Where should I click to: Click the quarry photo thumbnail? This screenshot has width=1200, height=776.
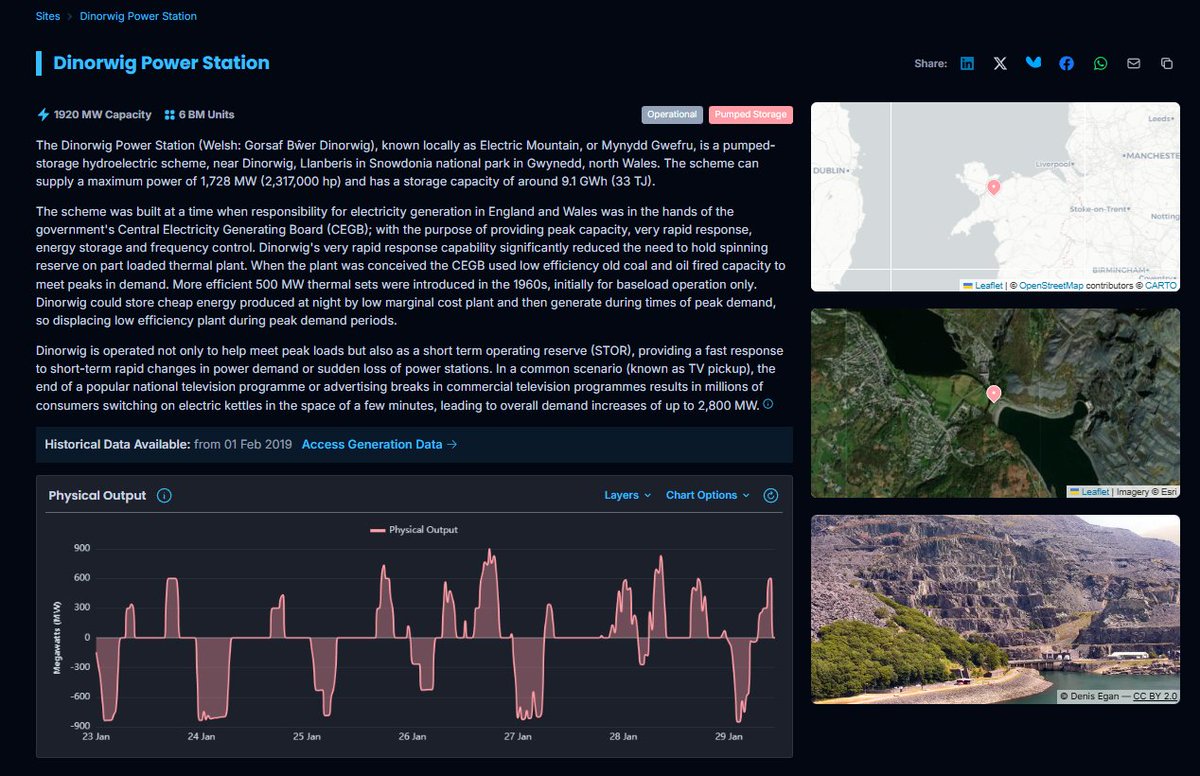tap(995, 609)
